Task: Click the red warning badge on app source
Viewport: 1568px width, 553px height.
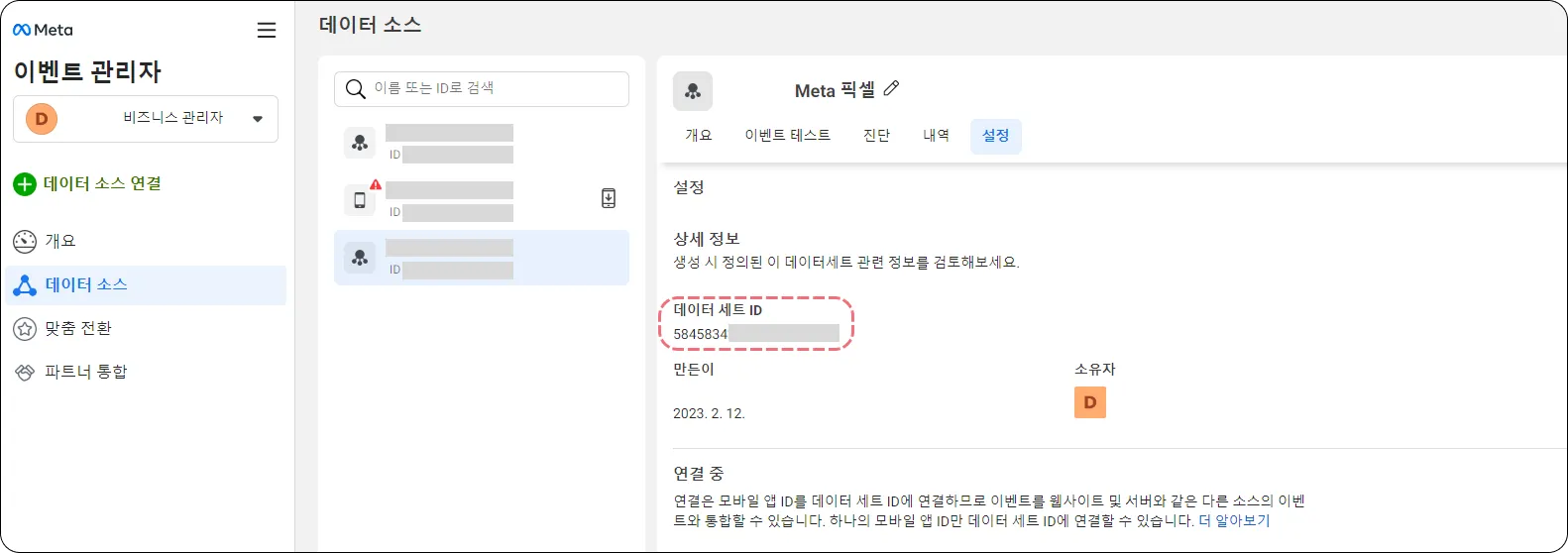Action: pos(376,184)
